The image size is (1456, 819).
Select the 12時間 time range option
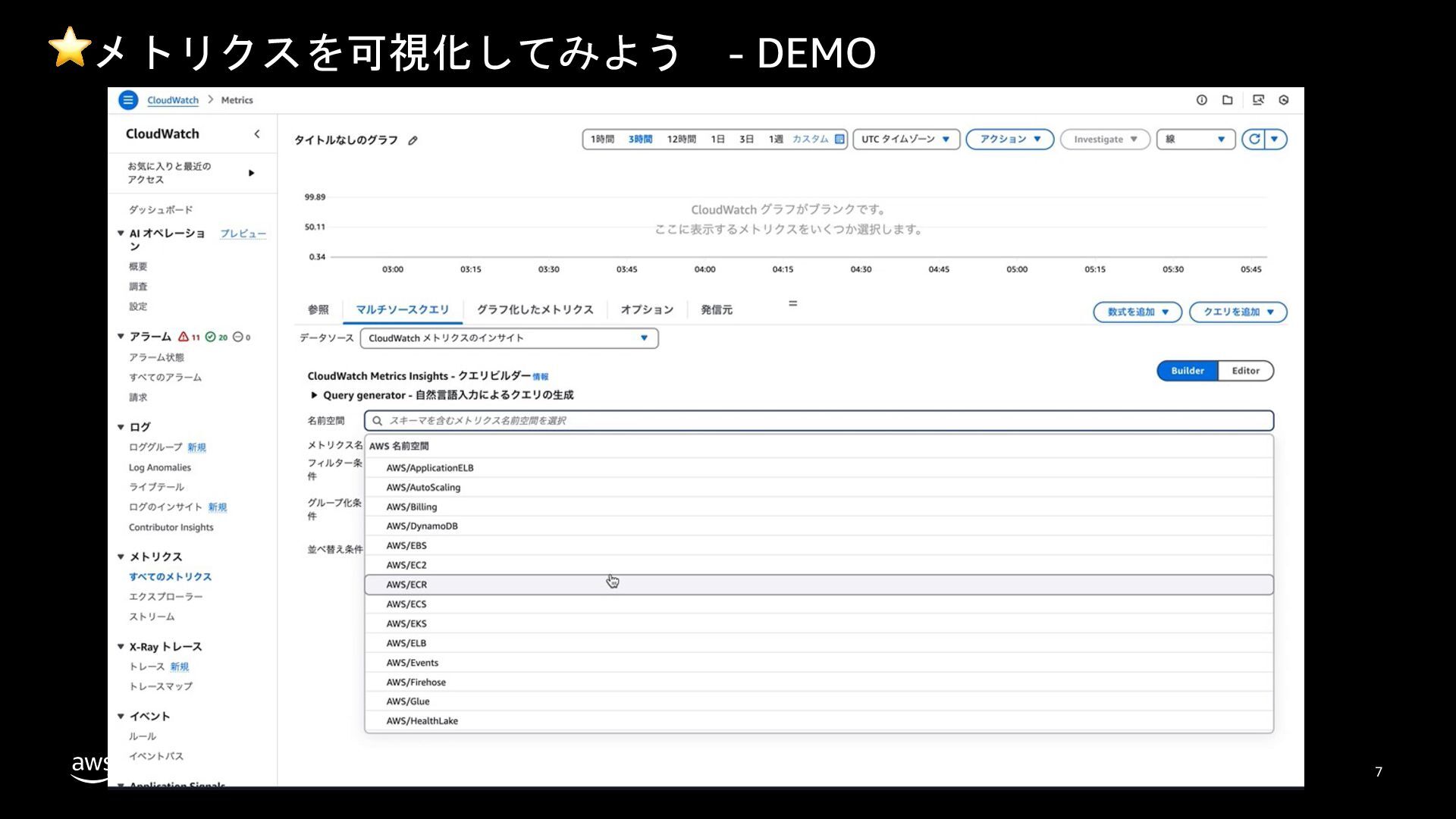pyautogui.click(x=681, y=140)
